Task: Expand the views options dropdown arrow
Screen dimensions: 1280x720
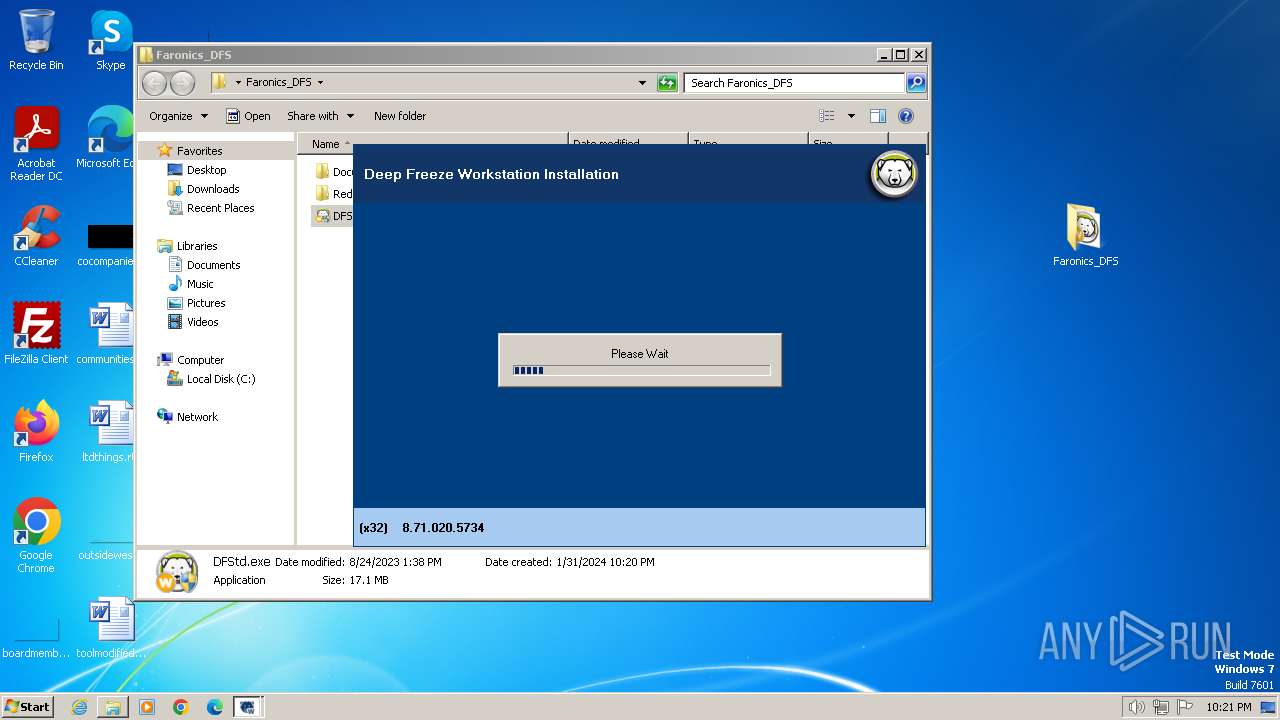Action: [851, 116]
